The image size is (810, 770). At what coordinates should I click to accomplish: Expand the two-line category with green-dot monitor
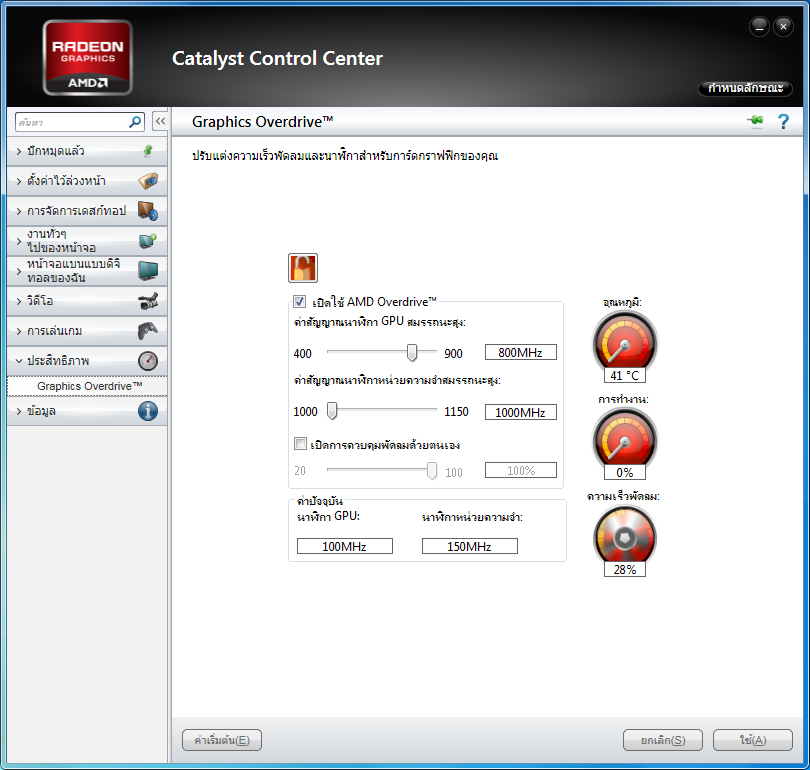coord(87,241)
